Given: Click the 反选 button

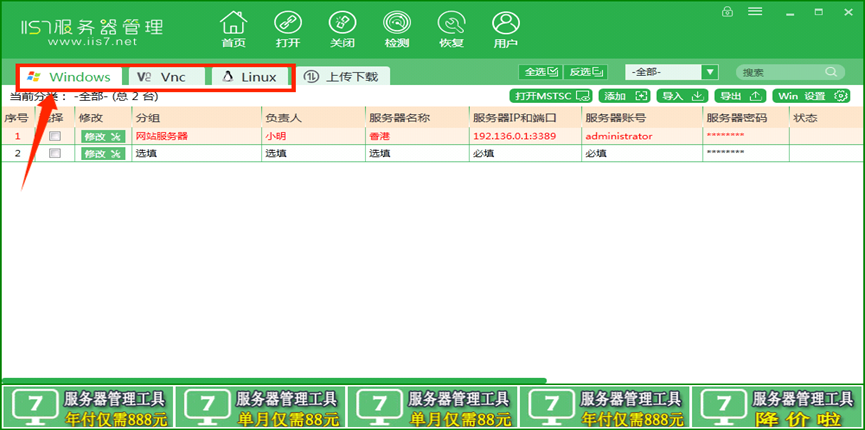Looking at the screenshot, I should 585,72.
